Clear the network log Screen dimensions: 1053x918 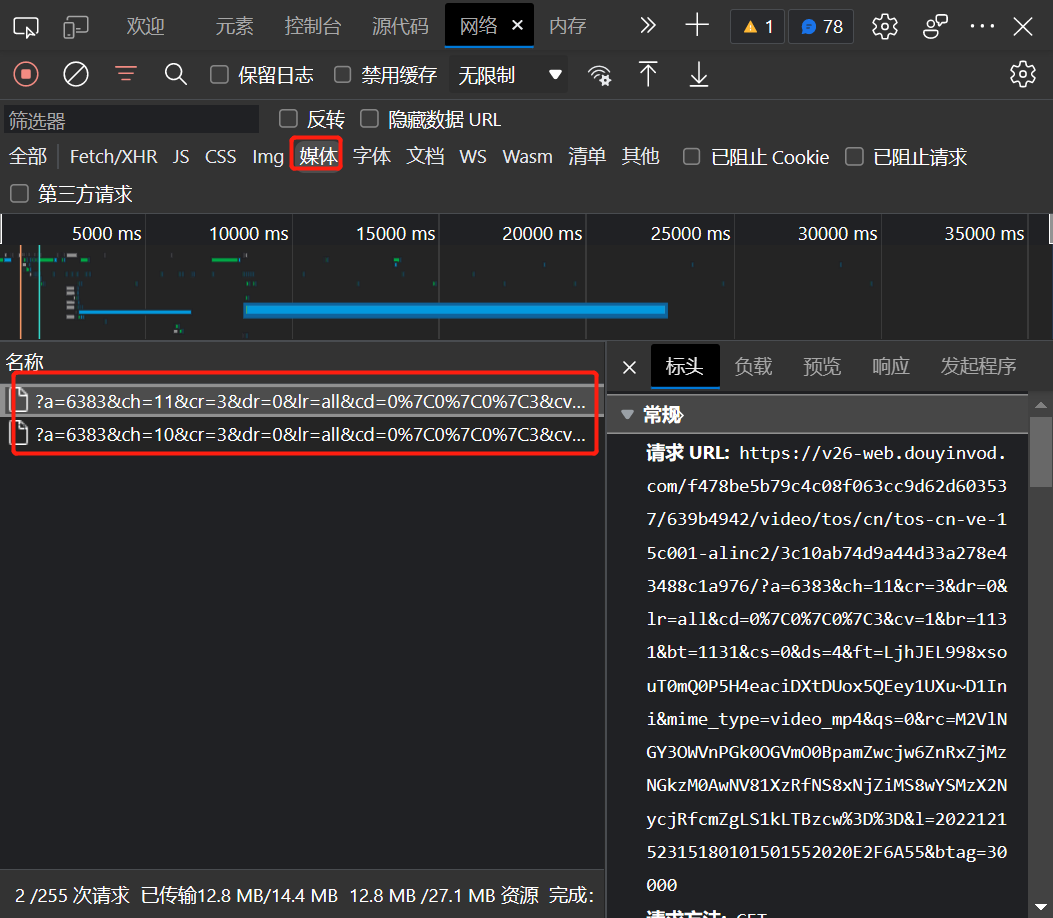[x=76, y=74]
